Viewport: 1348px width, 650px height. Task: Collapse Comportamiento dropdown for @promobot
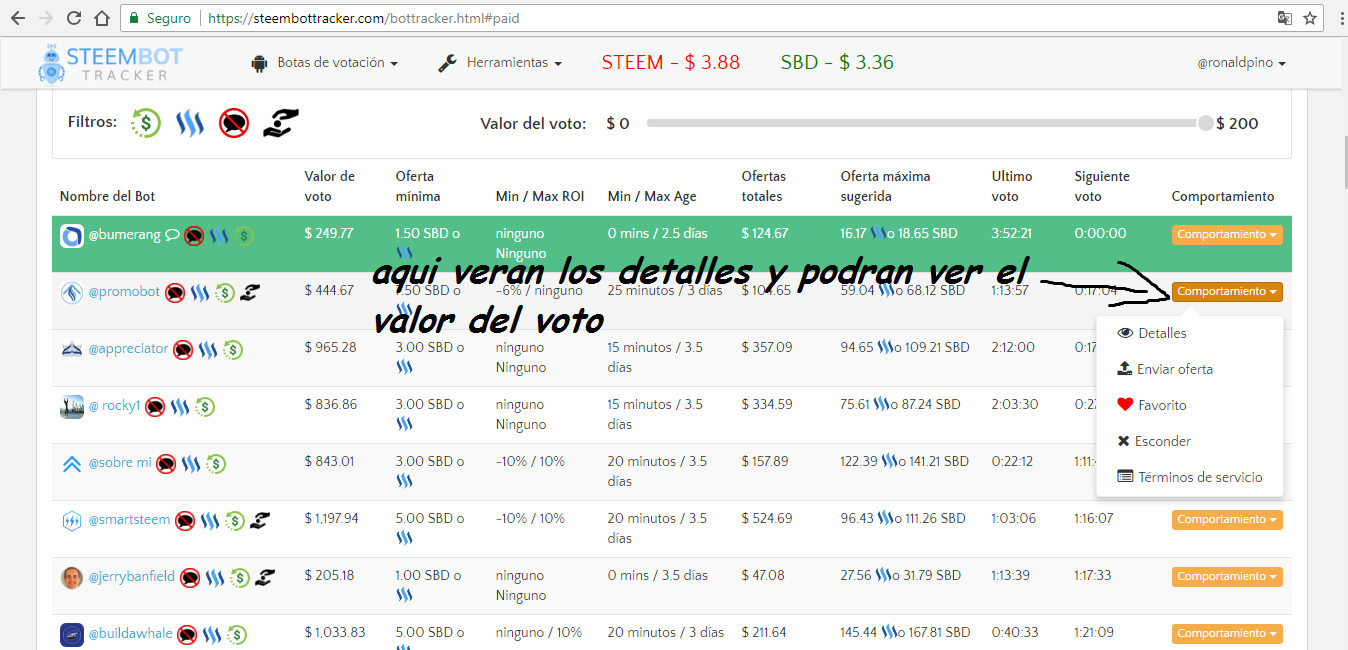pyautogui.click(x=1227, y=292)
